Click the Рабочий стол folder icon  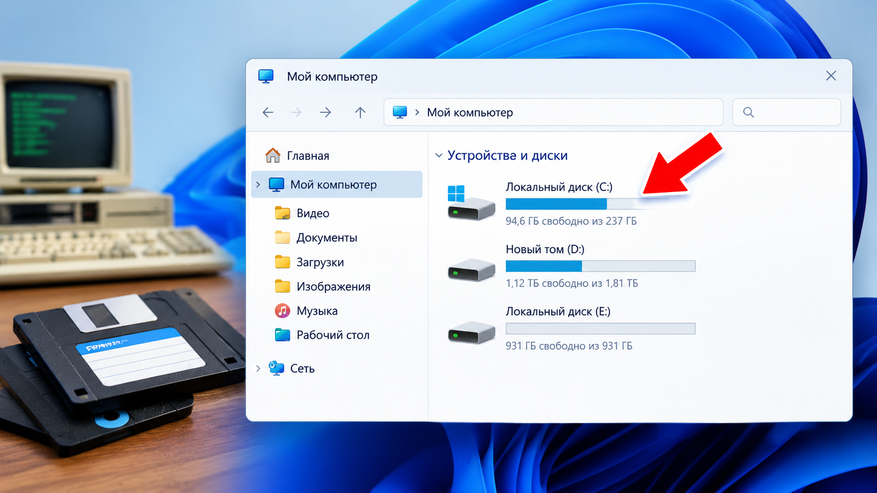(282, 335)
